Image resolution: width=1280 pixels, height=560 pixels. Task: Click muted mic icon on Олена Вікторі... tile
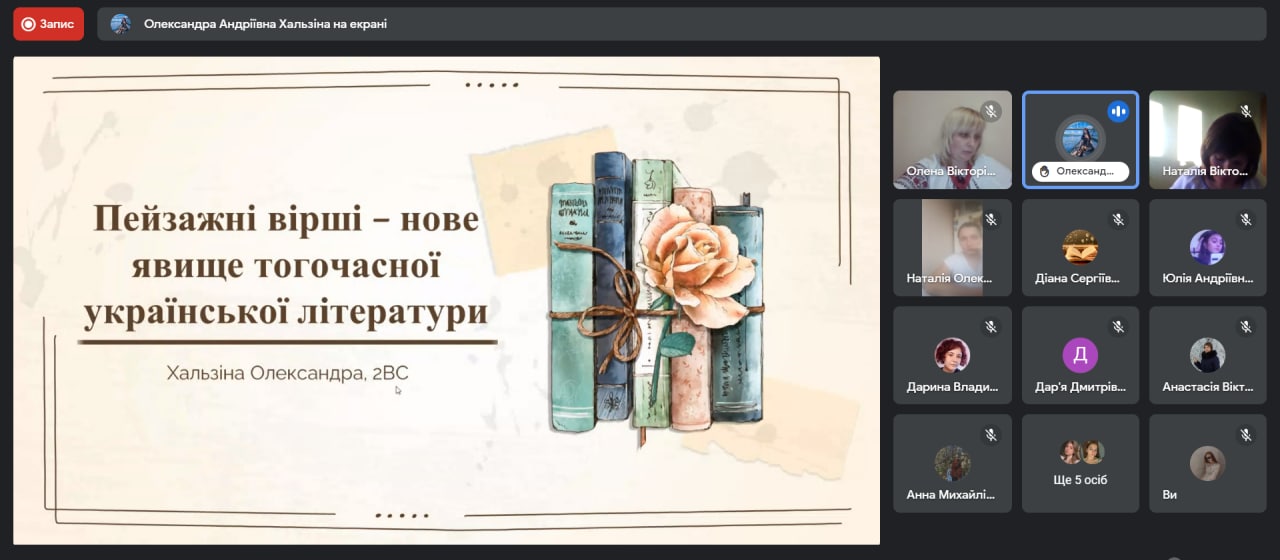click(x=991, y=111)
